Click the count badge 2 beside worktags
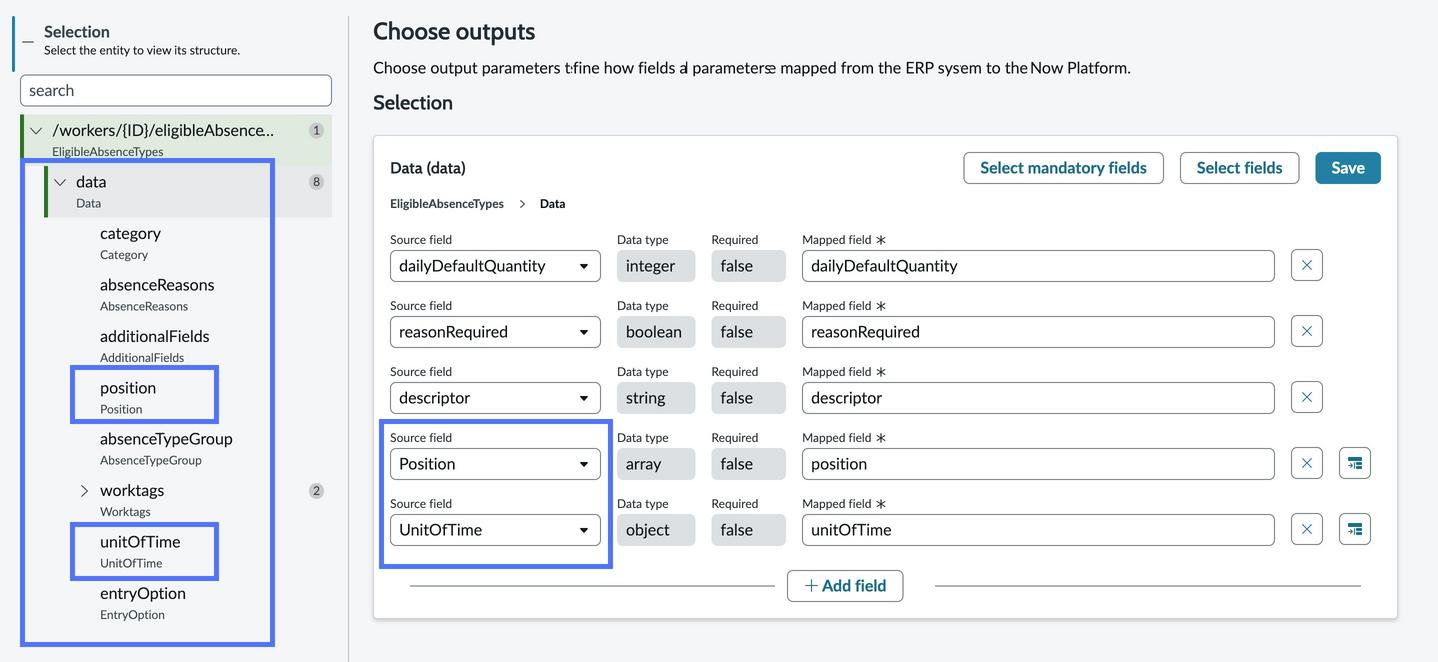This screenshot has width=1438, height=662. [316, 491]
